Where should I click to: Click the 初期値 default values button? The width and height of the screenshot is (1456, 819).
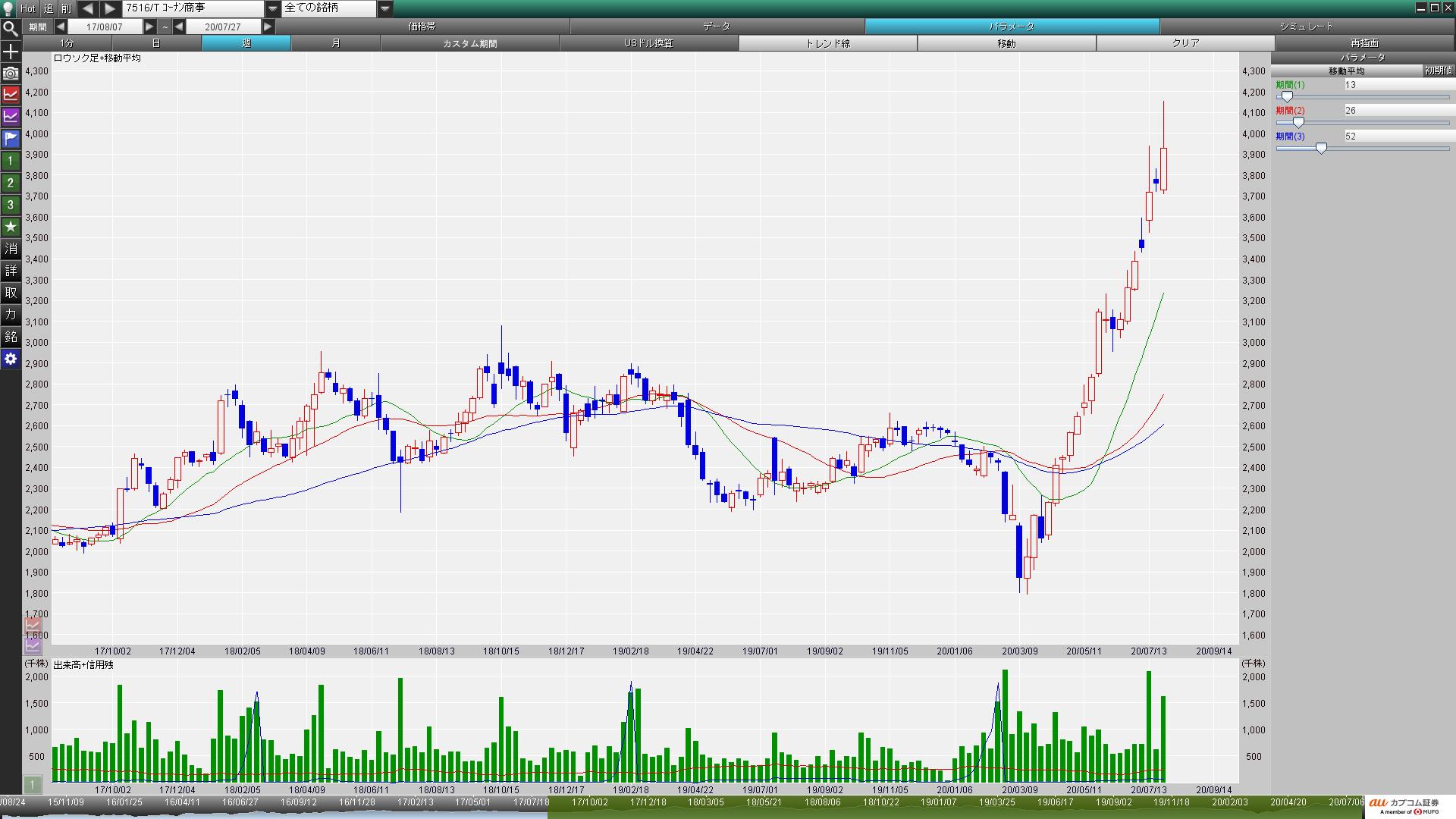pyautogui.click(x=1438, y=71)
